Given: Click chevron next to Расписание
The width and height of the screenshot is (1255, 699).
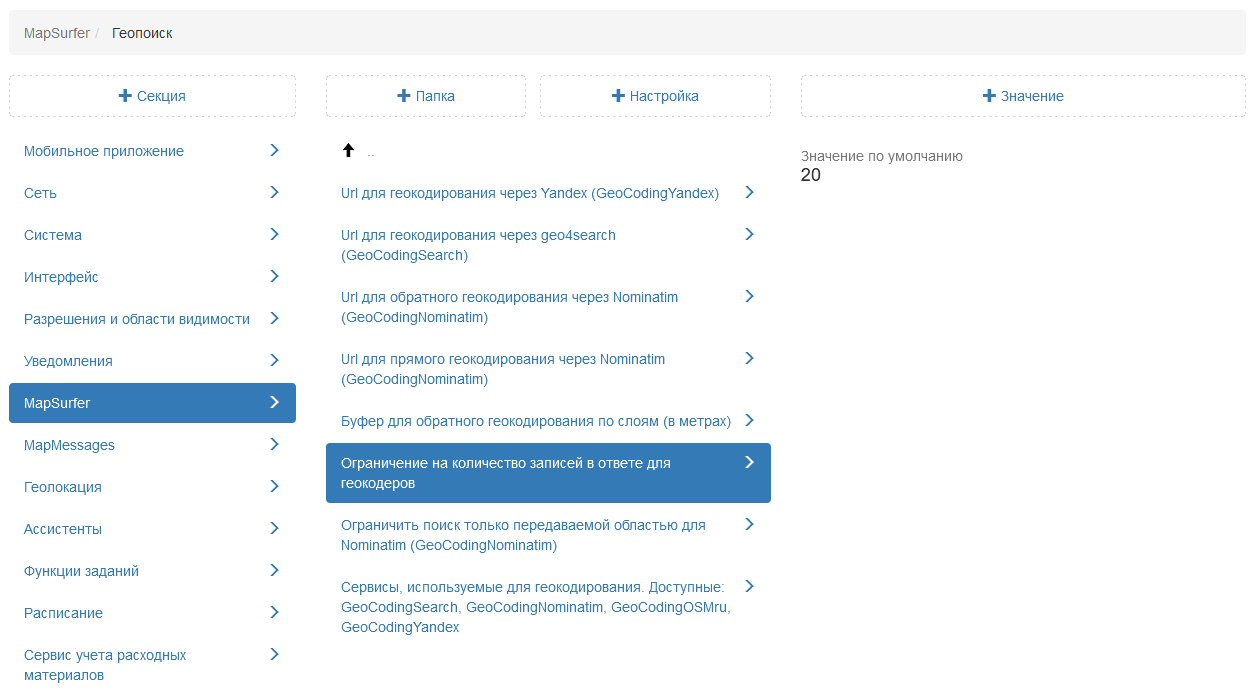Looking at the screenshot, I should click(274, 612).
